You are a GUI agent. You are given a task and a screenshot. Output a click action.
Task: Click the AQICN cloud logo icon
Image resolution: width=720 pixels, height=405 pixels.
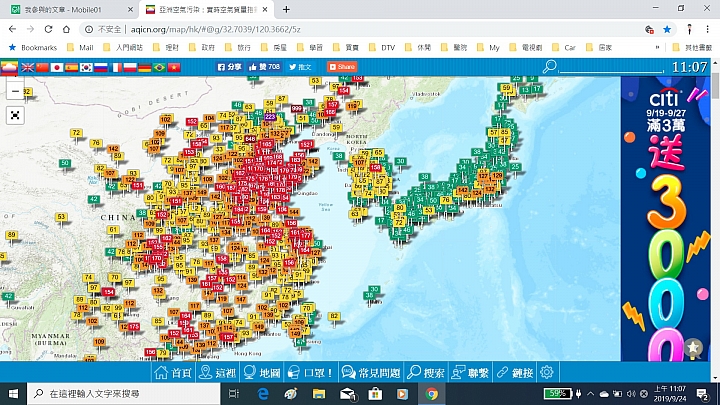point(9,67)
